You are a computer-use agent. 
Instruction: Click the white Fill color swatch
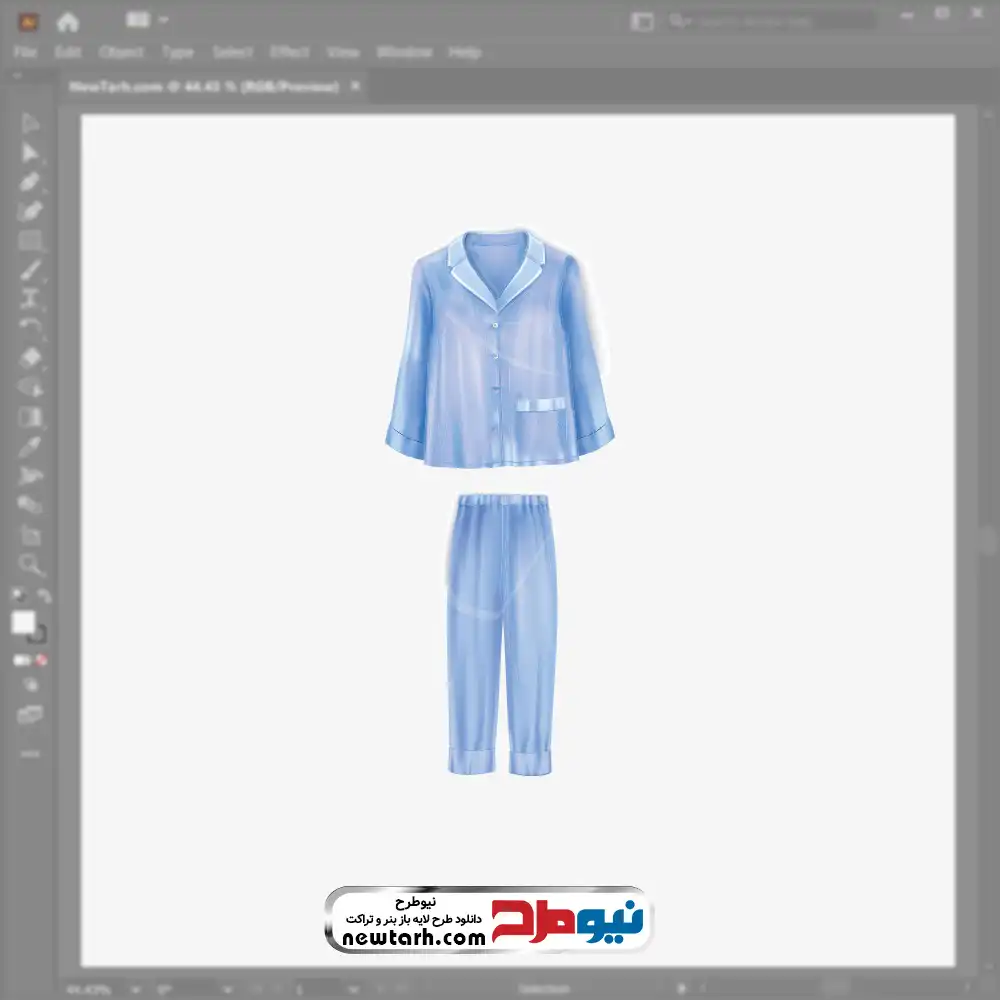coord(24,623)
